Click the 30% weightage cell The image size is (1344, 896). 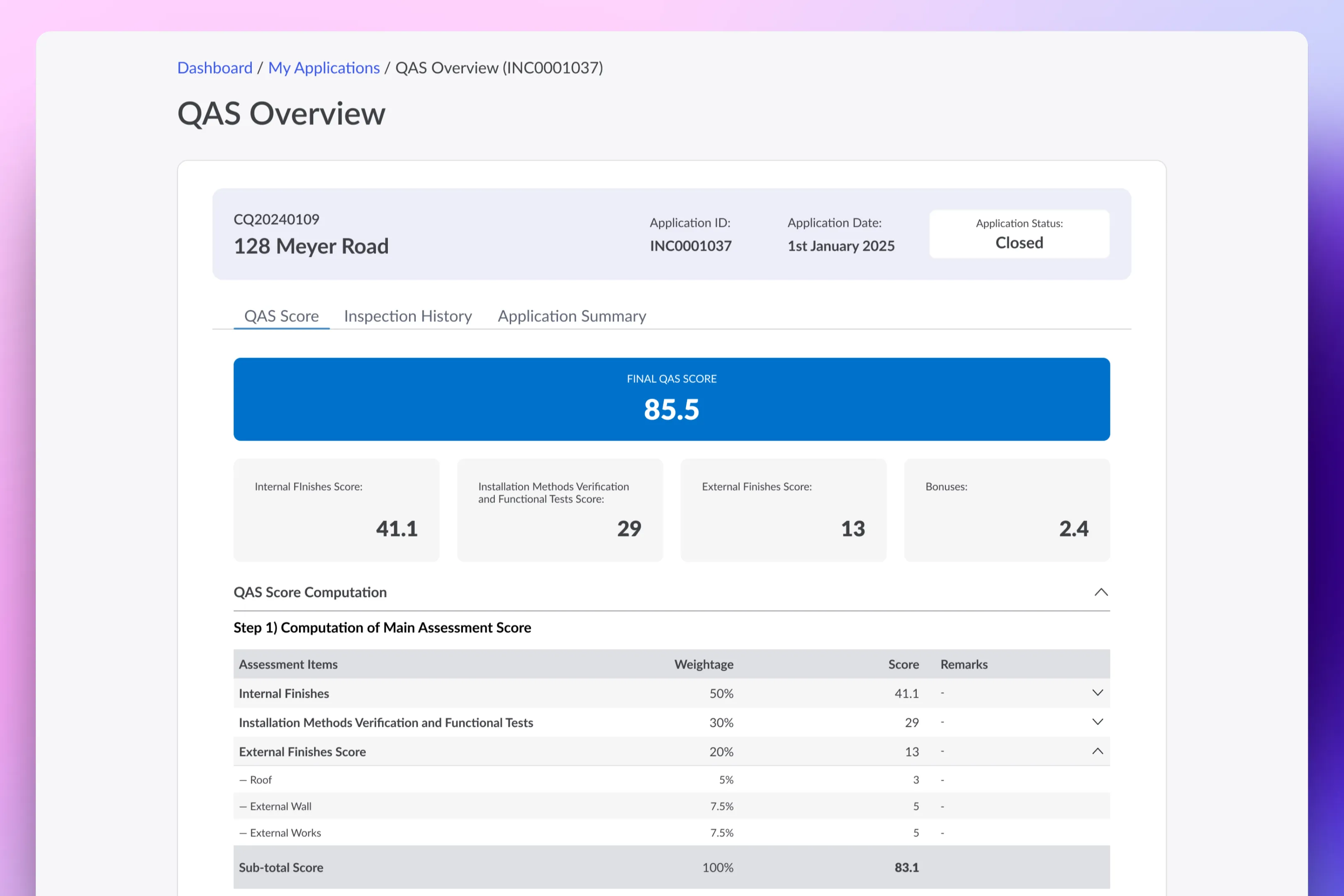tap(721, 722)
